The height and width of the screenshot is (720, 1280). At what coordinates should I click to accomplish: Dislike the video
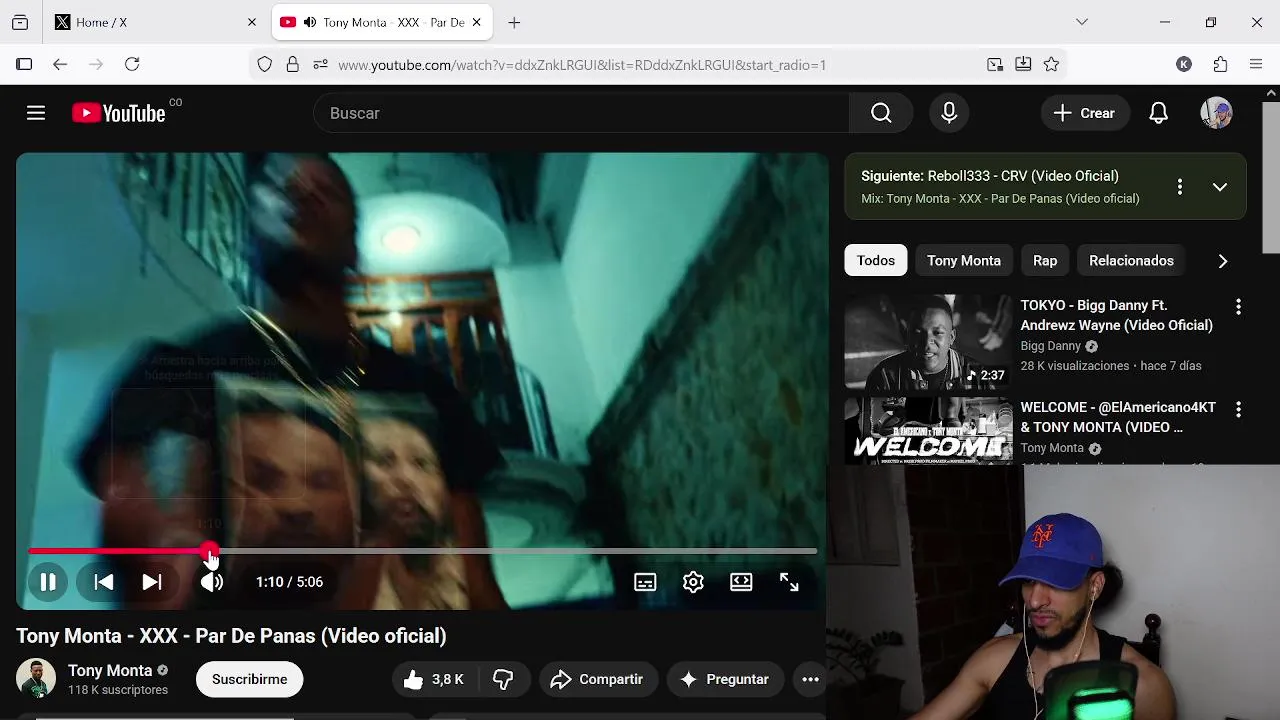point(503,679)
